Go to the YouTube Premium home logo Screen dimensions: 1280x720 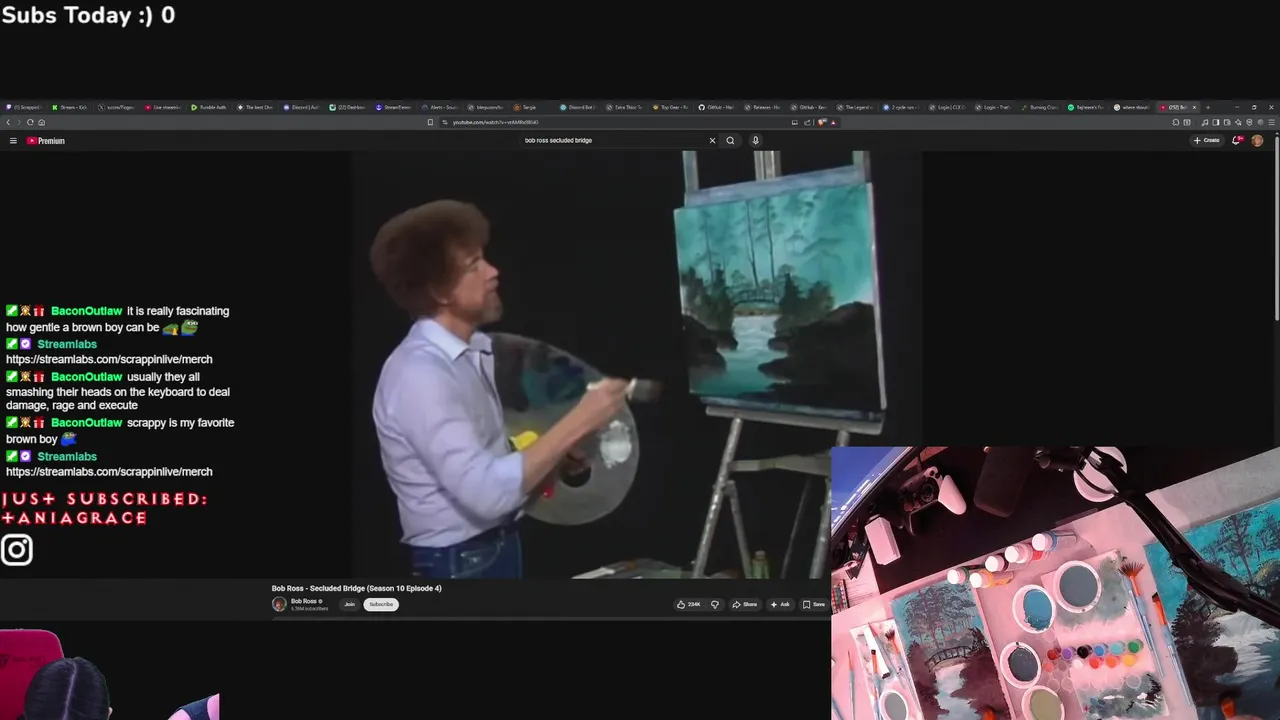pos(46,141)
